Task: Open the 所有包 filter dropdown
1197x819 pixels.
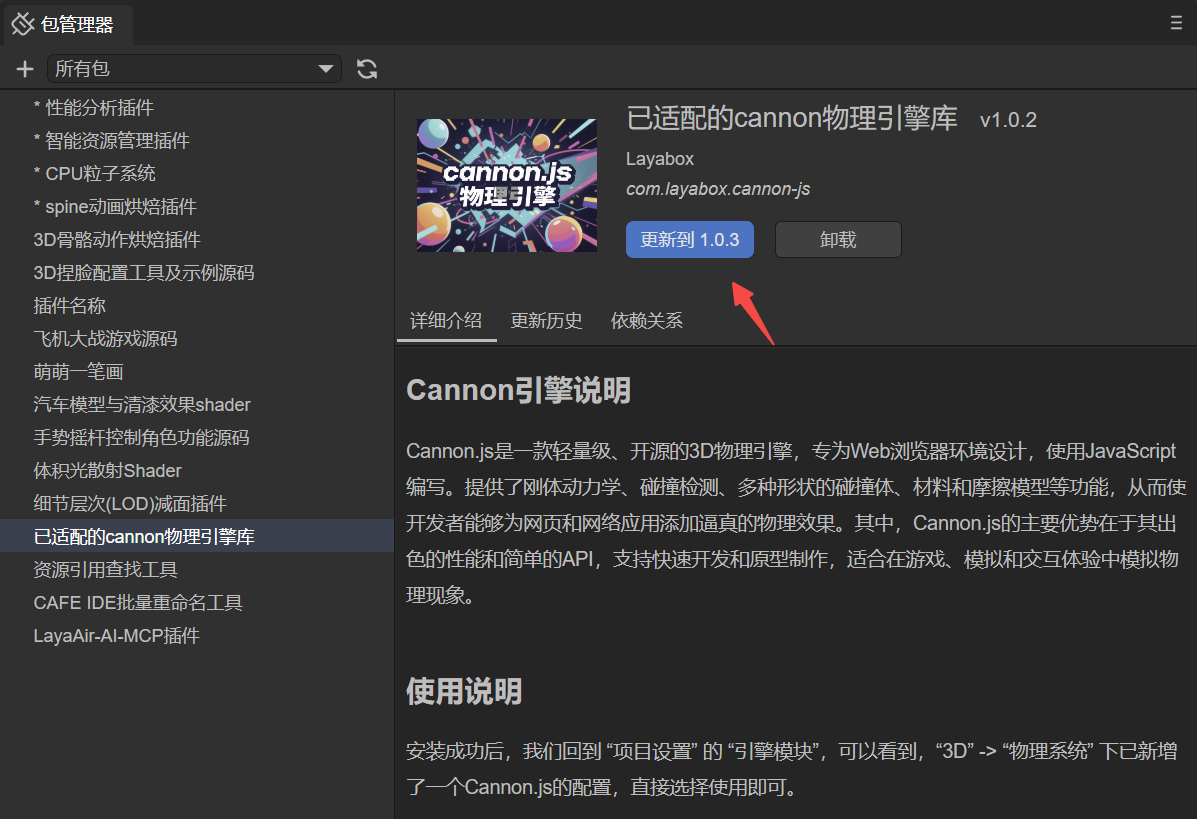Action: pos(194,69)
